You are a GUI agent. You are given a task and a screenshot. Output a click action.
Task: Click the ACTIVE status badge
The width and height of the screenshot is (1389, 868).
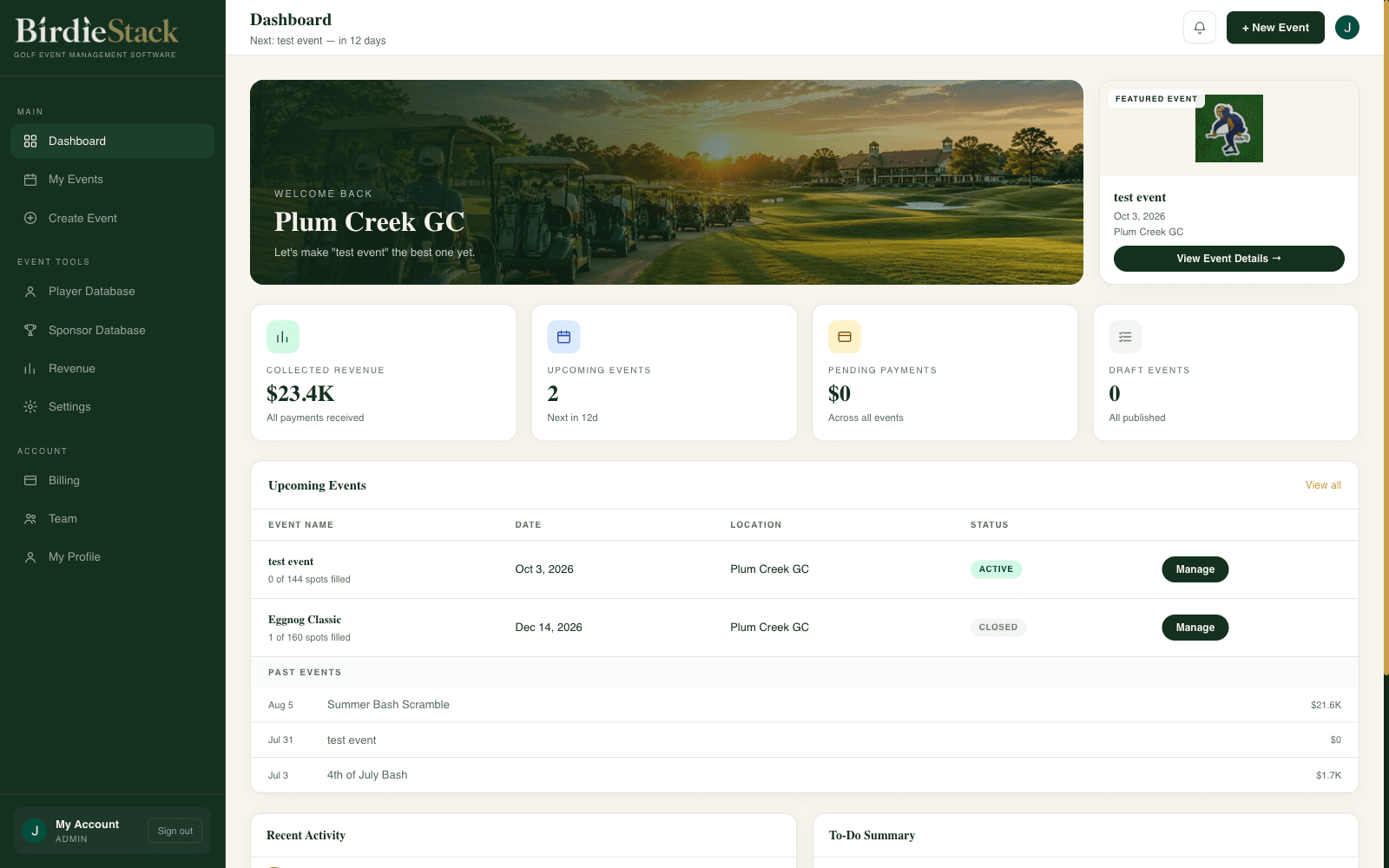pos(996,569)
